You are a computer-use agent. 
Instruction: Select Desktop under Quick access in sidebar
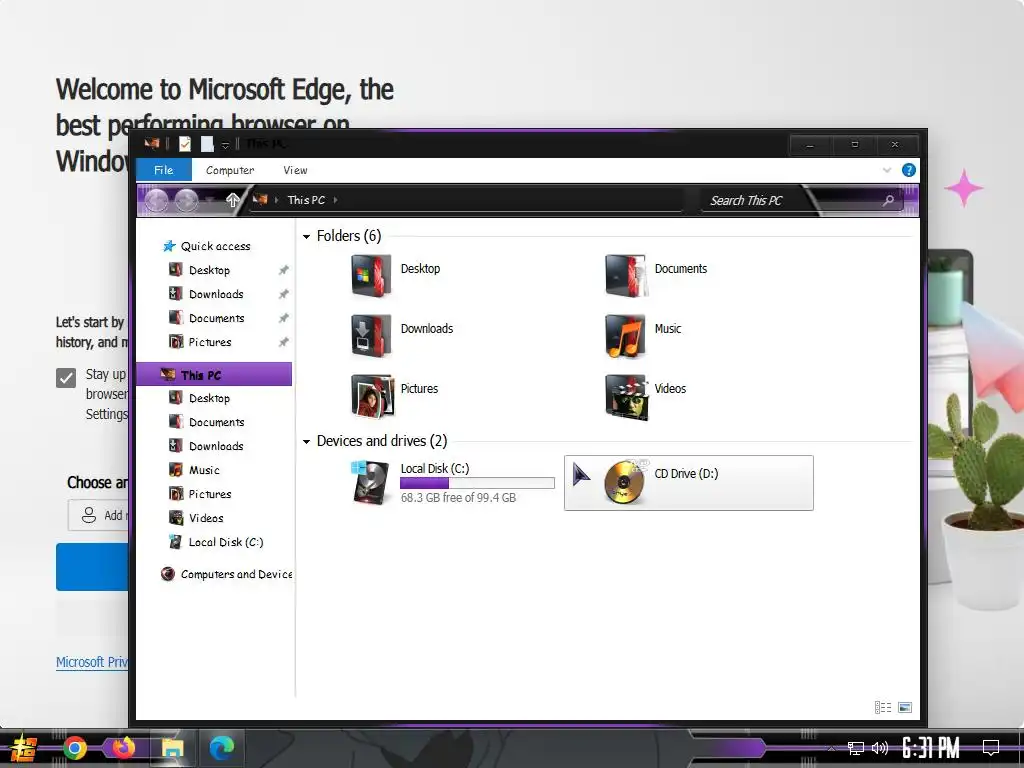[199, 270]
